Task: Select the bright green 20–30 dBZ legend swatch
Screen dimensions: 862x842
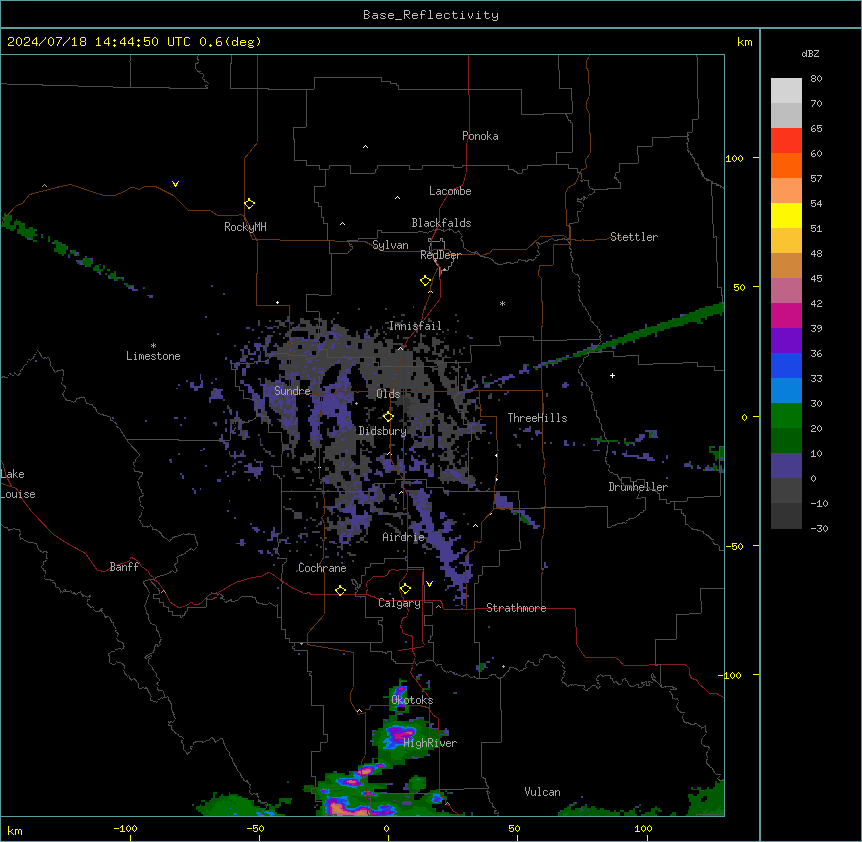Action: point(786,416)
